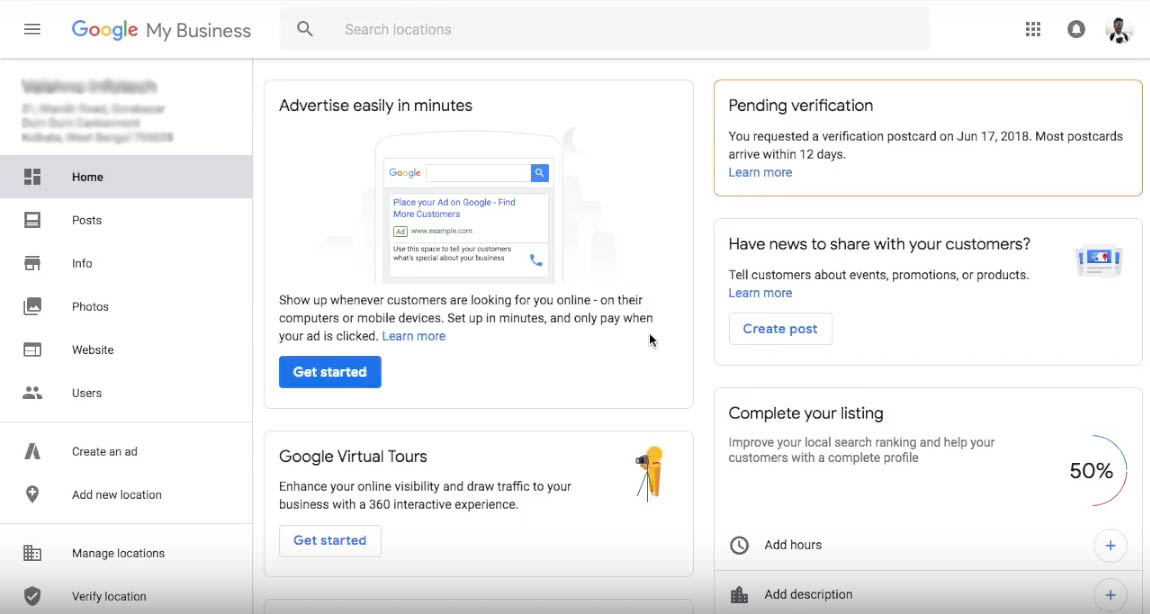Image resolution: width=1150 pixels, height=614 pixels.
Task: Open the account profile avatar
Action: (x=1118, y=30)
